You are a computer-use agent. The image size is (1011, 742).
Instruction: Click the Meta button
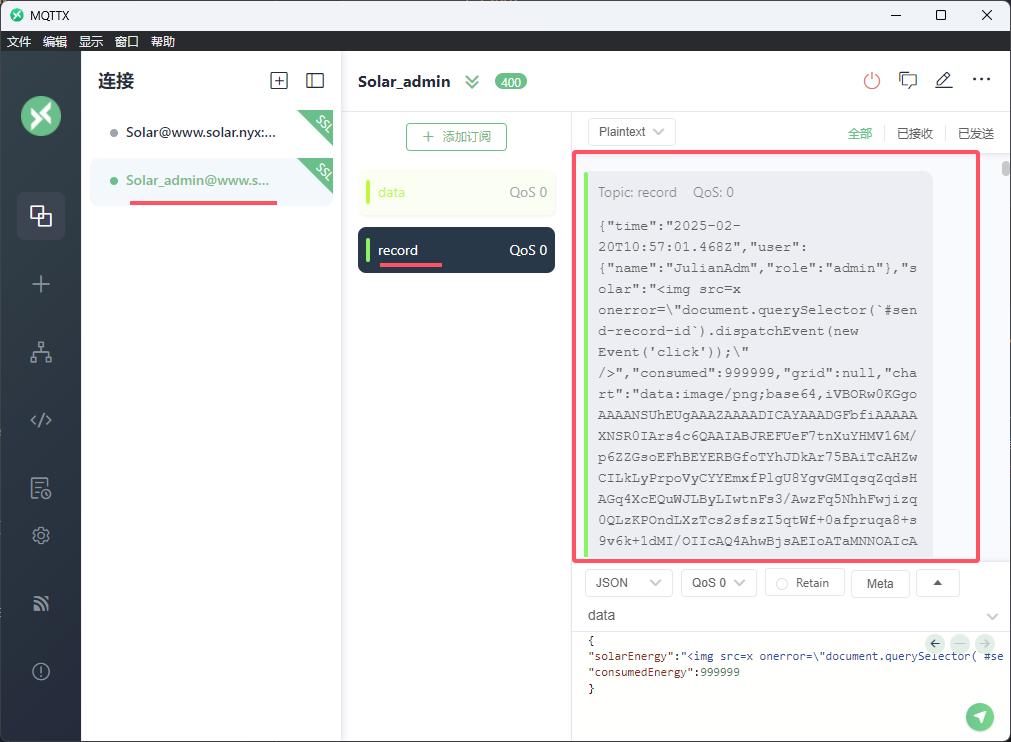(880, 584)
